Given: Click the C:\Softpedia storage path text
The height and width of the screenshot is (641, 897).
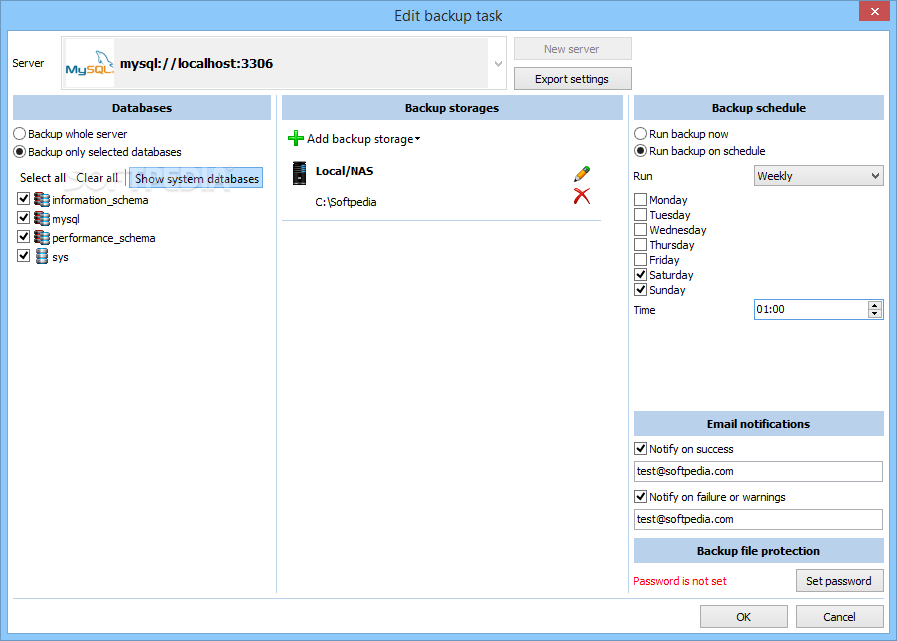Looking at the screenshot, I should pyautogui.click(x=346, y=202).
